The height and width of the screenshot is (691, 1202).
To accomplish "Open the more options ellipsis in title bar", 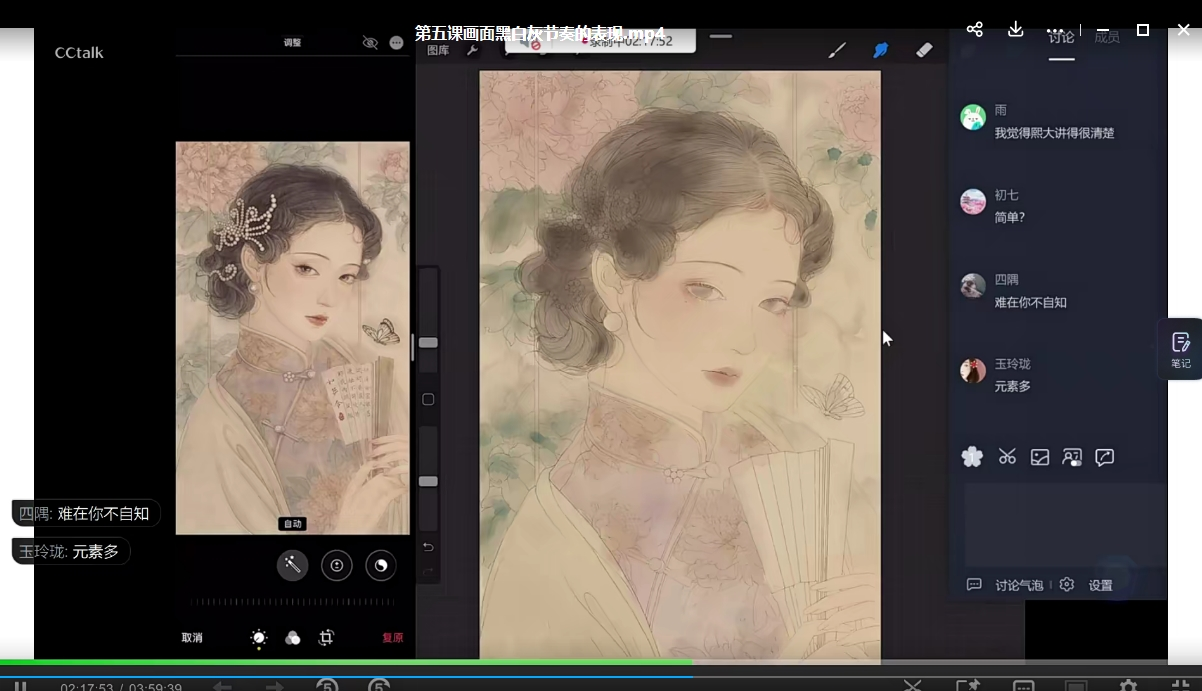I will (1055, 31).
